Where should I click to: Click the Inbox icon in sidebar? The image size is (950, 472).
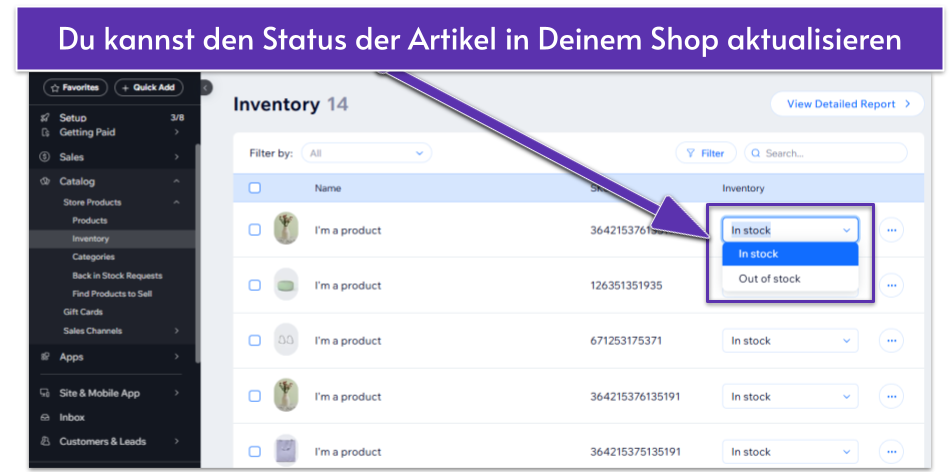(x=45, y=417)
